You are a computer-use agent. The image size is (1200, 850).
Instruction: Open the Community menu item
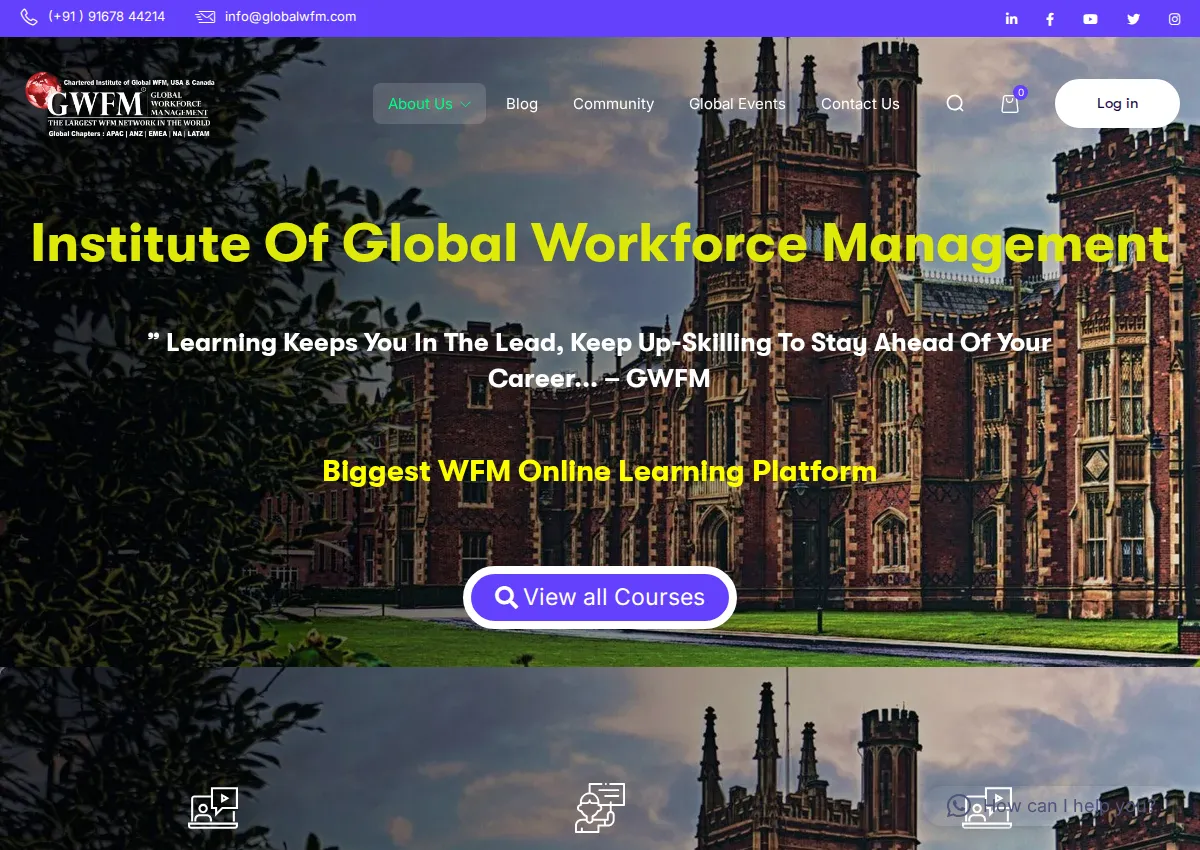point(613,103)
